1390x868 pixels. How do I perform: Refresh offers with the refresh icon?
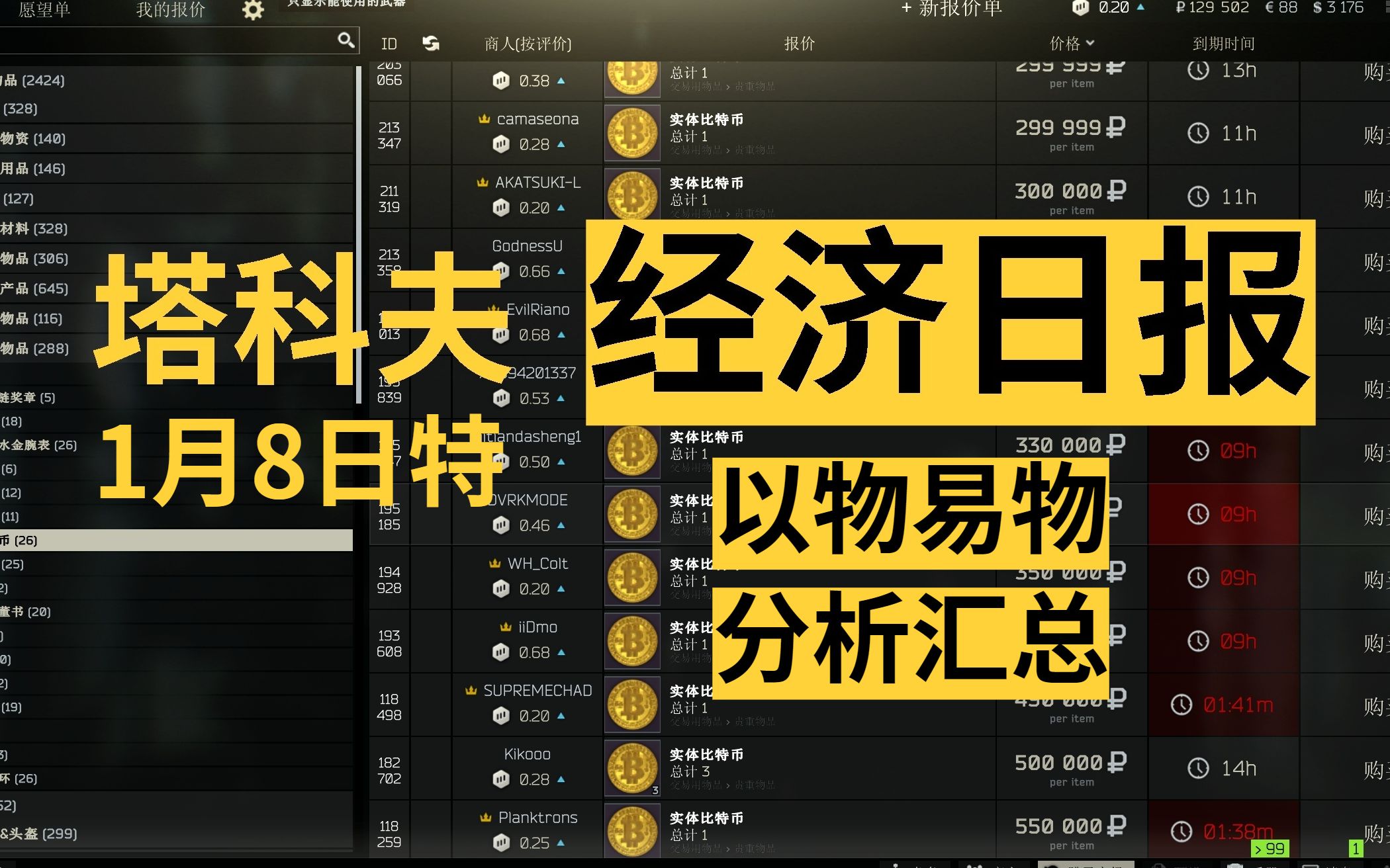click(431, 44)
